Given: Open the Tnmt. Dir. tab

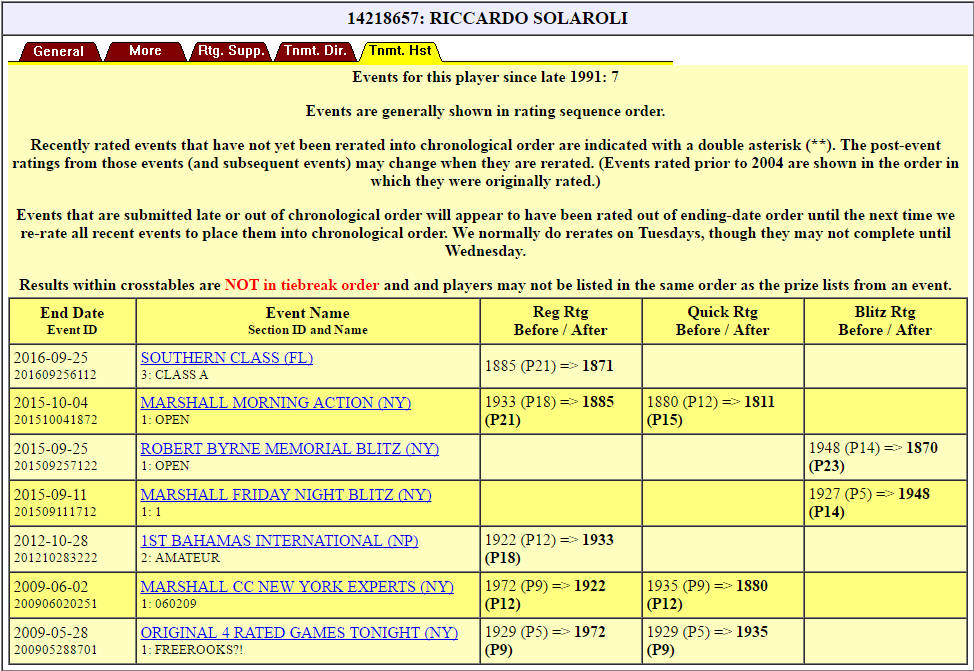Looking at the screenshot, I should click(x=316, y=51).
